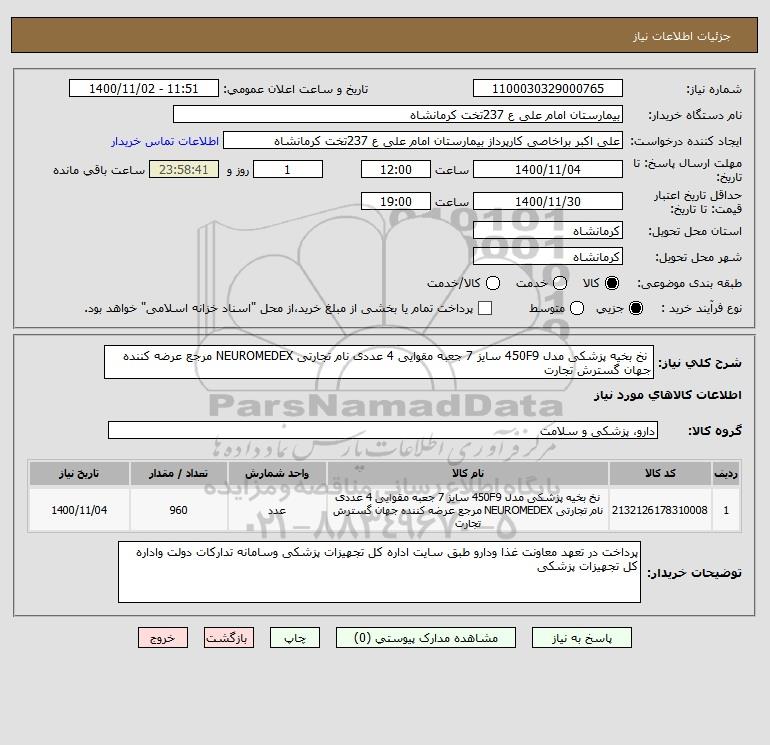Toggle the اسناد خزانه اسلامی payment checkbox

485,308
